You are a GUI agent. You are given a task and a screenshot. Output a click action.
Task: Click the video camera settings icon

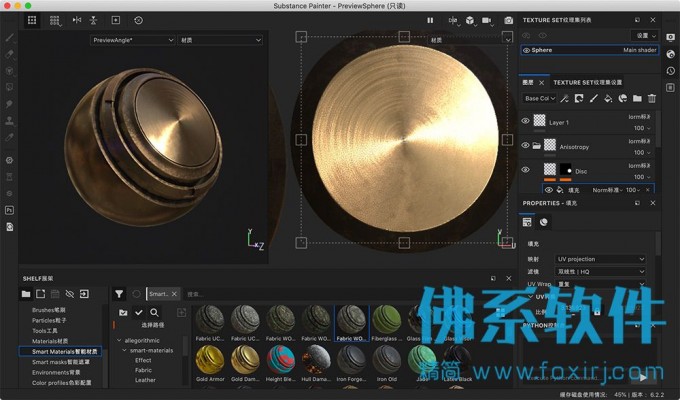click(x=487, y=20)
